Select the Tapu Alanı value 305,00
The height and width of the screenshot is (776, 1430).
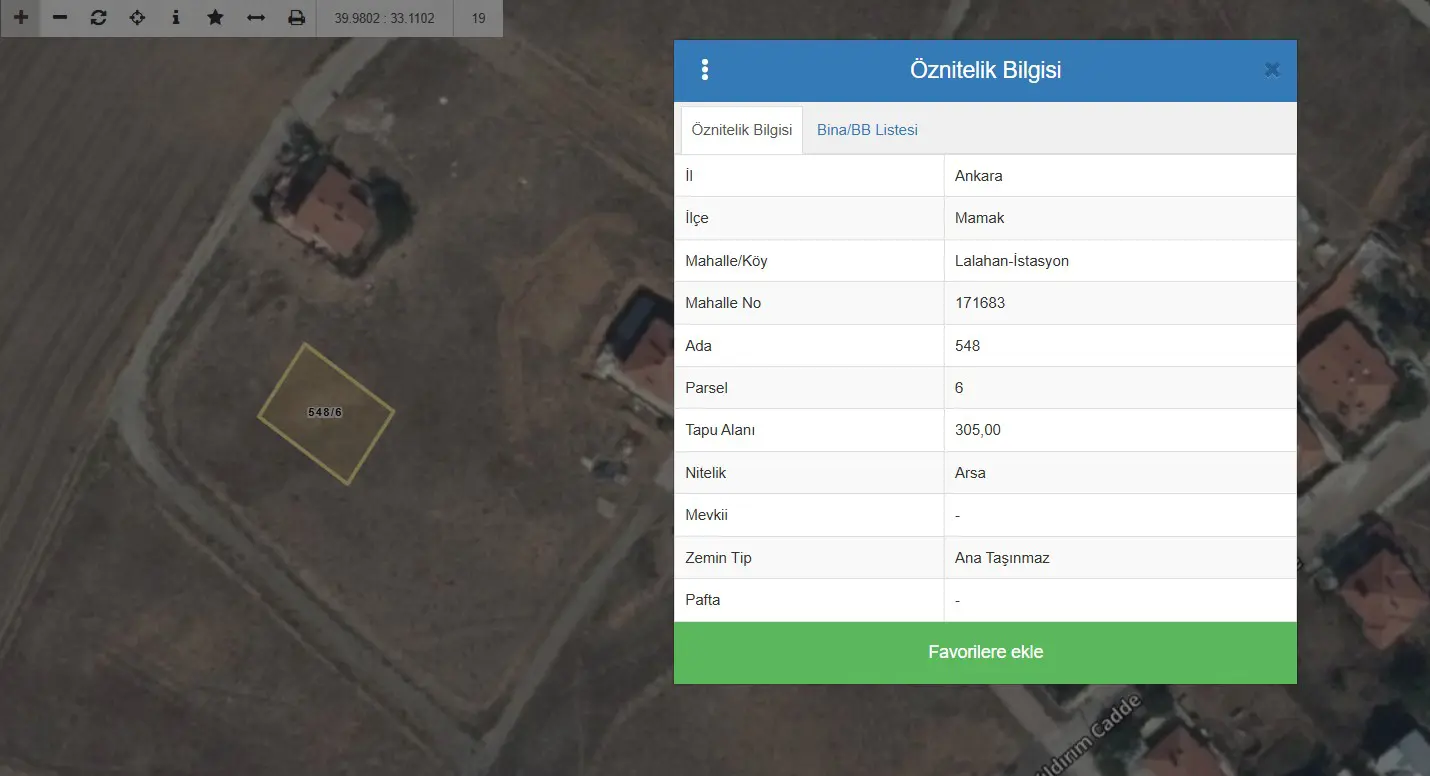pyautogui.click(x=978, y=430)
